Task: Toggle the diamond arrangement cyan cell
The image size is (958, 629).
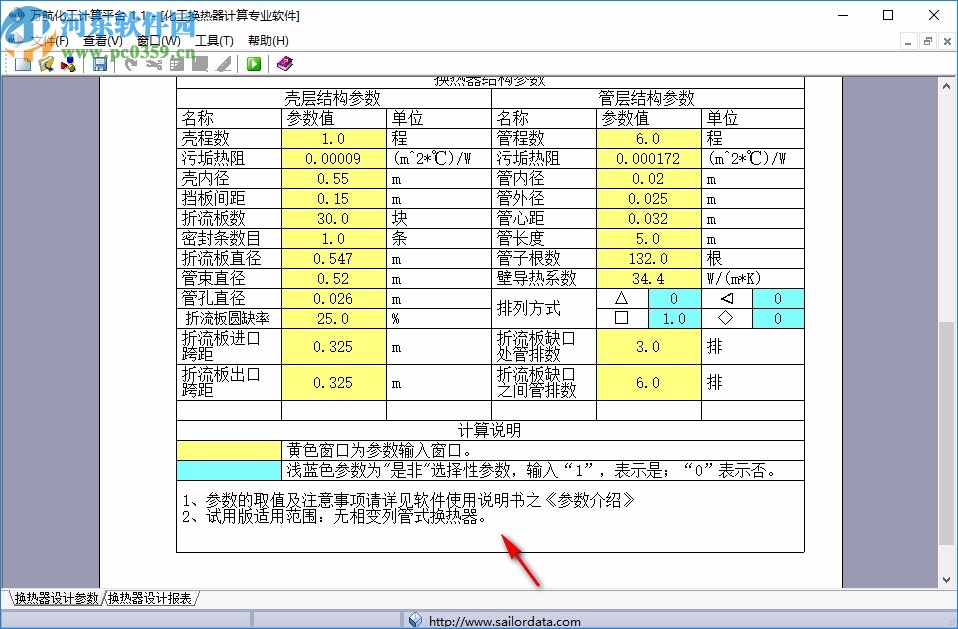Action: click(778, 319)
